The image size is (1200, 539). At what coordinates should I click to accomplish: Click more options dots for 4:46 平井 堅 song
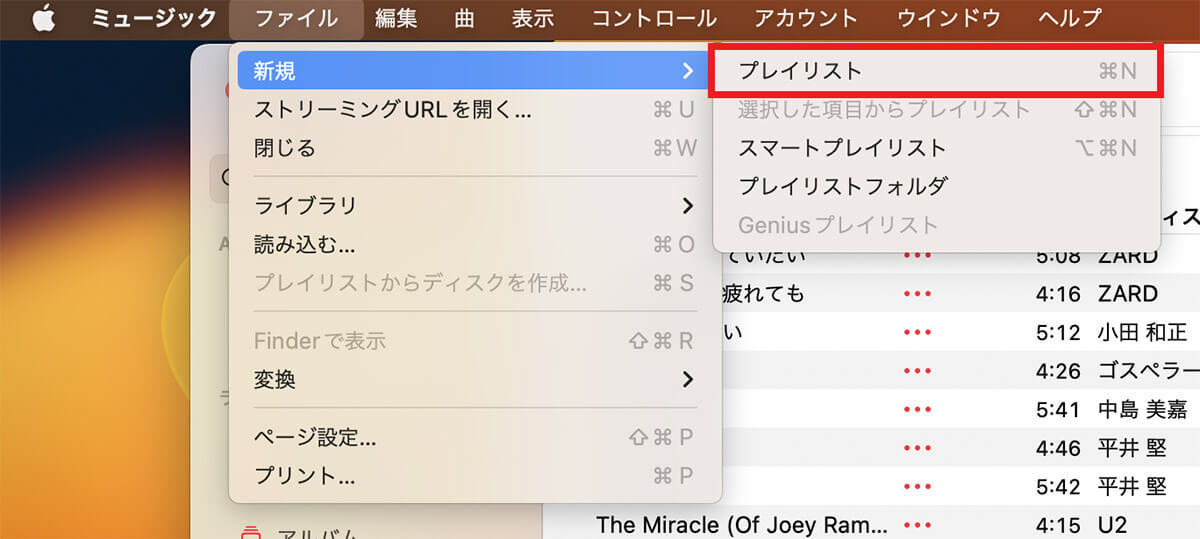pyautogui.click(x=917, y=447)
